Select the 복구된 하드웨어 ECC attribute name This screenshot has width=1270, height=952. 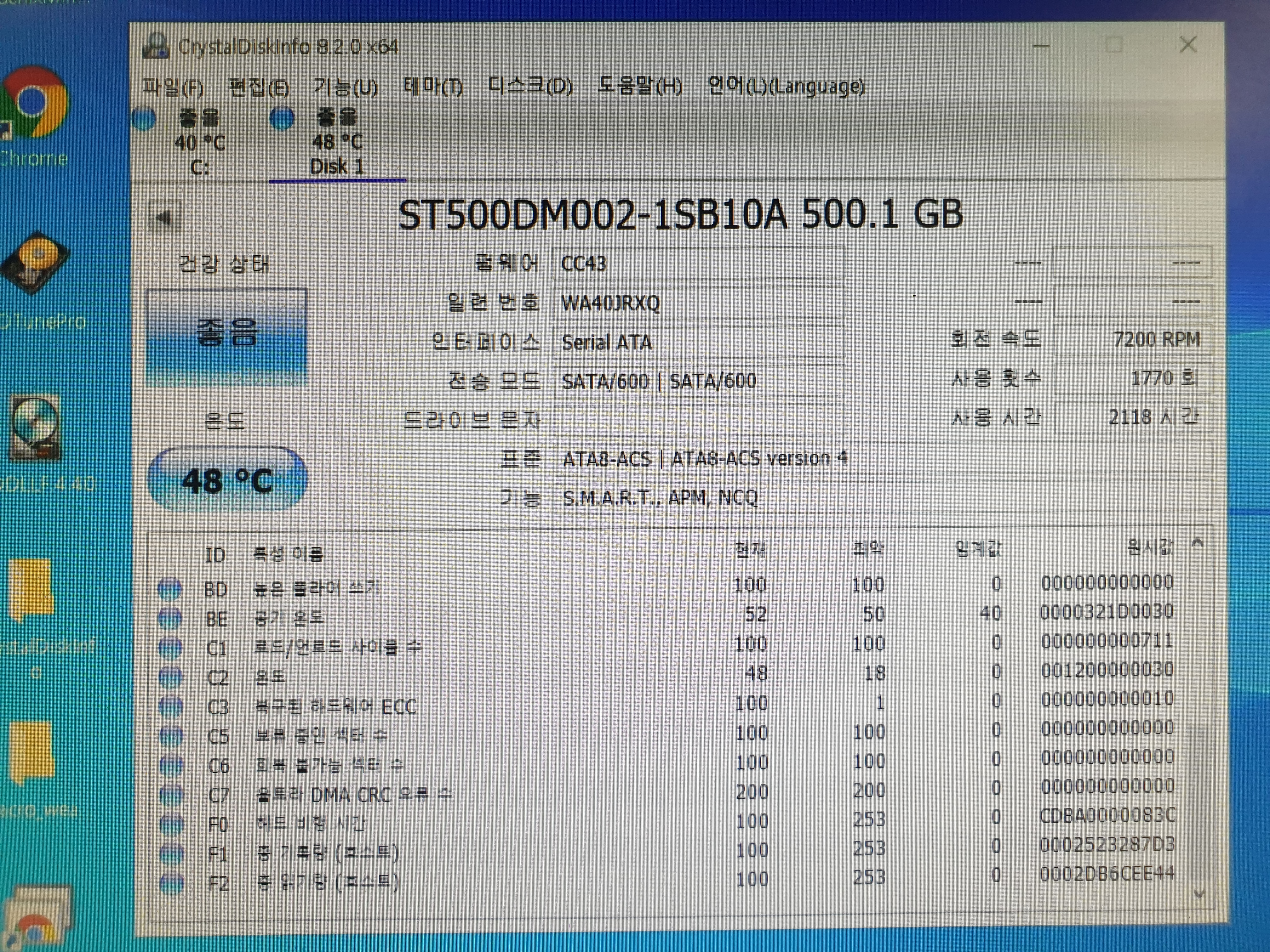pyautogui.click(x=336, y=706)
